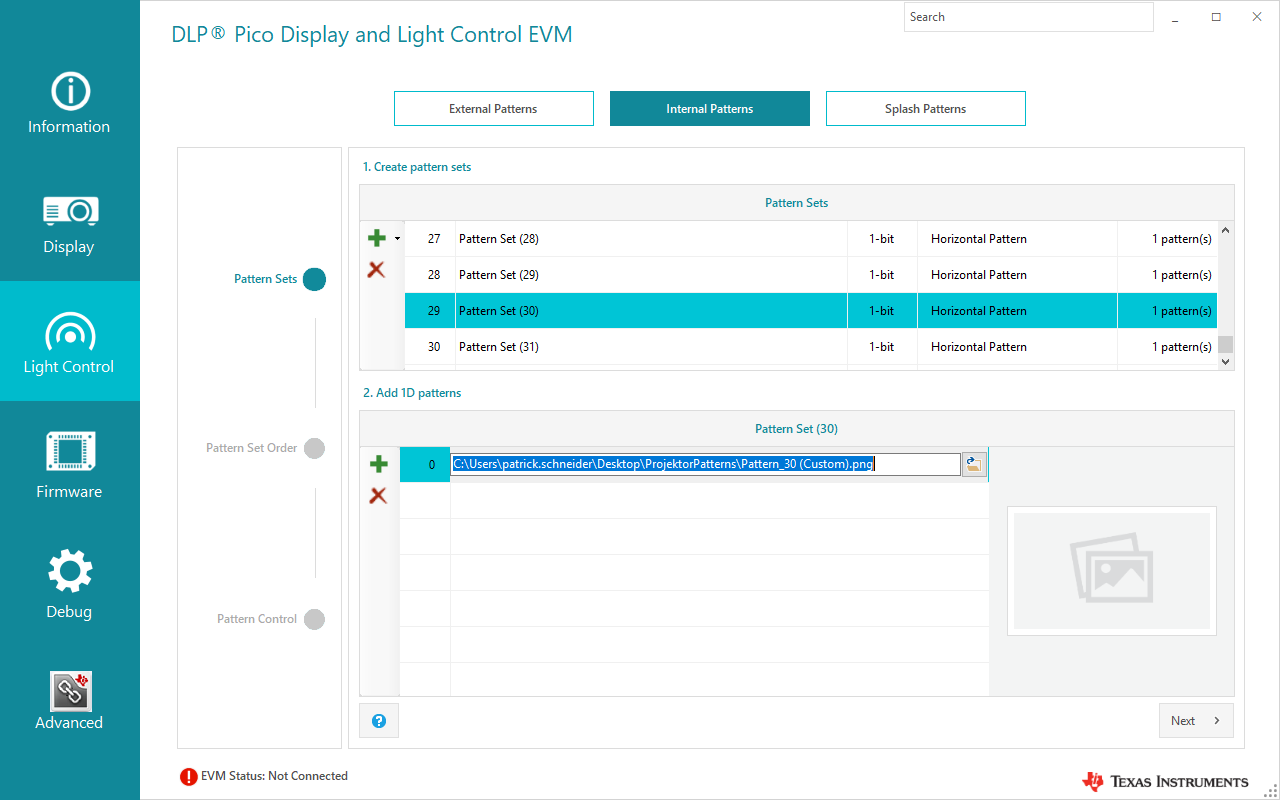The image size is (1280, 800).
Task: Click Horizontal Pattern cell of Pattern Set (31)
Action: [x=1017, y=347]
